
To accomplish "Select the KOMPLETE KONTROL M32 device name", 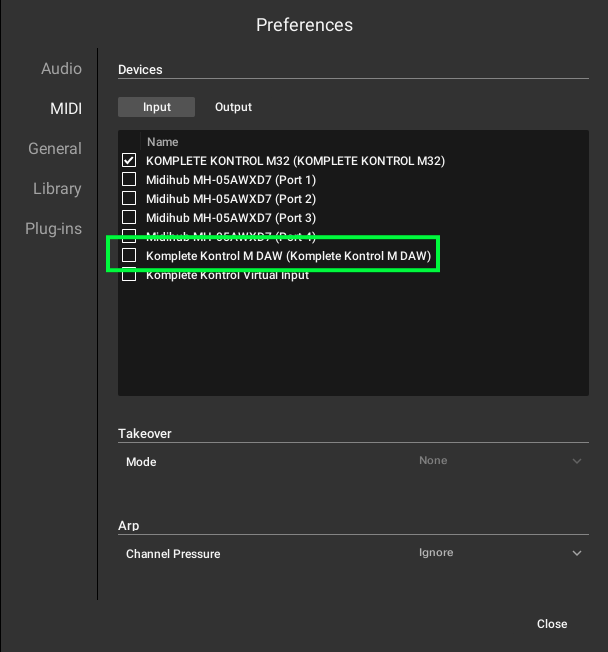I will tap(295, 161).
